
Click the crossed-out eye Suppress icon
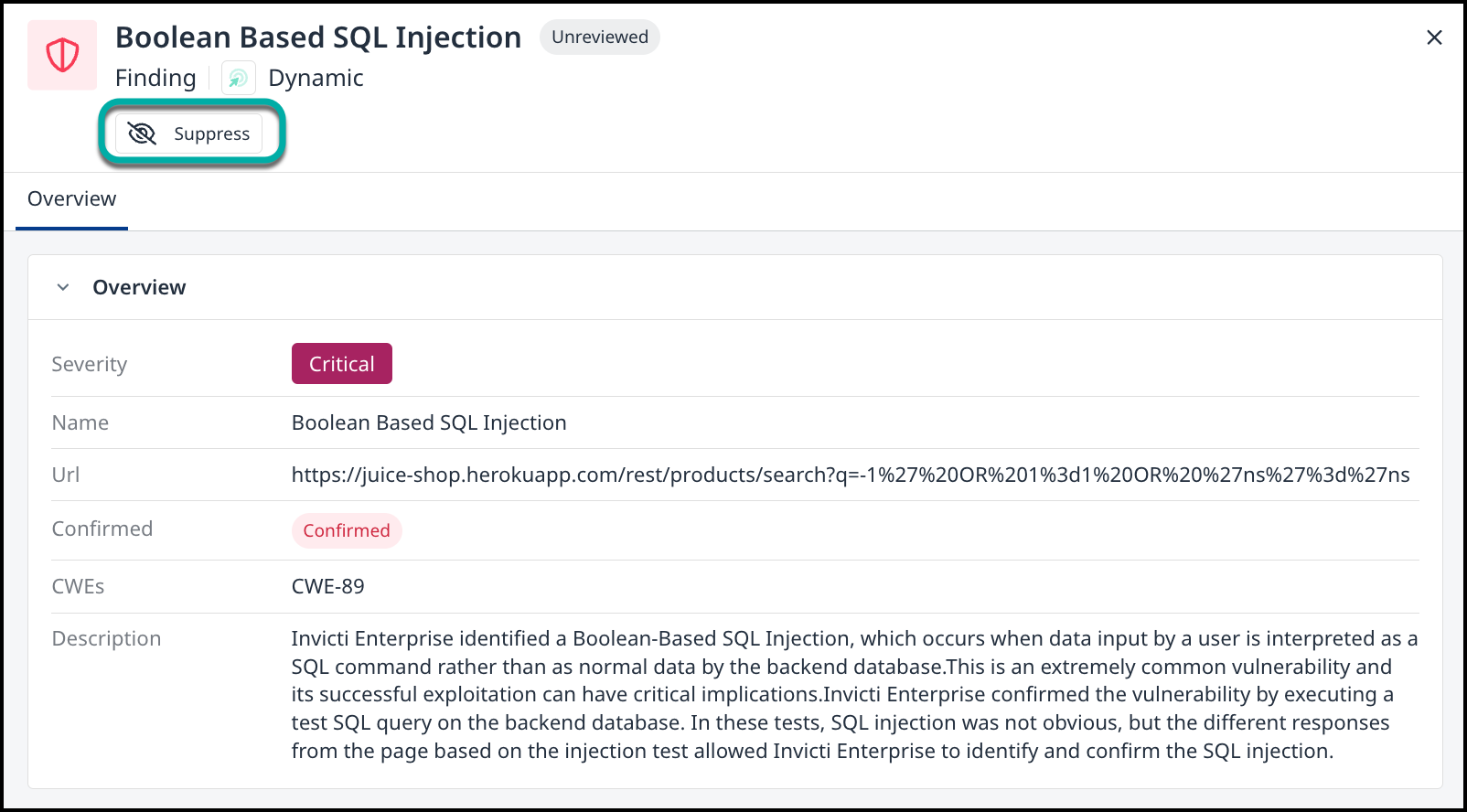pos(142,134)
